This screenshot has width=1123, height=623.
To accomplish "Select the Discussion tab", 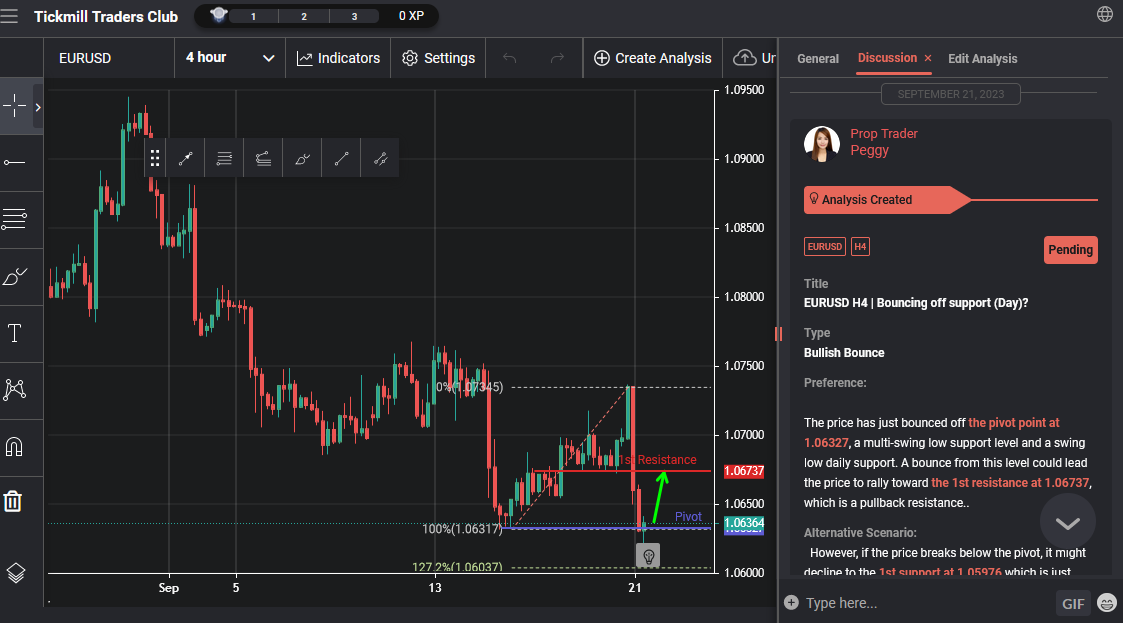I will pyautogui.click(x=887, y=58).
